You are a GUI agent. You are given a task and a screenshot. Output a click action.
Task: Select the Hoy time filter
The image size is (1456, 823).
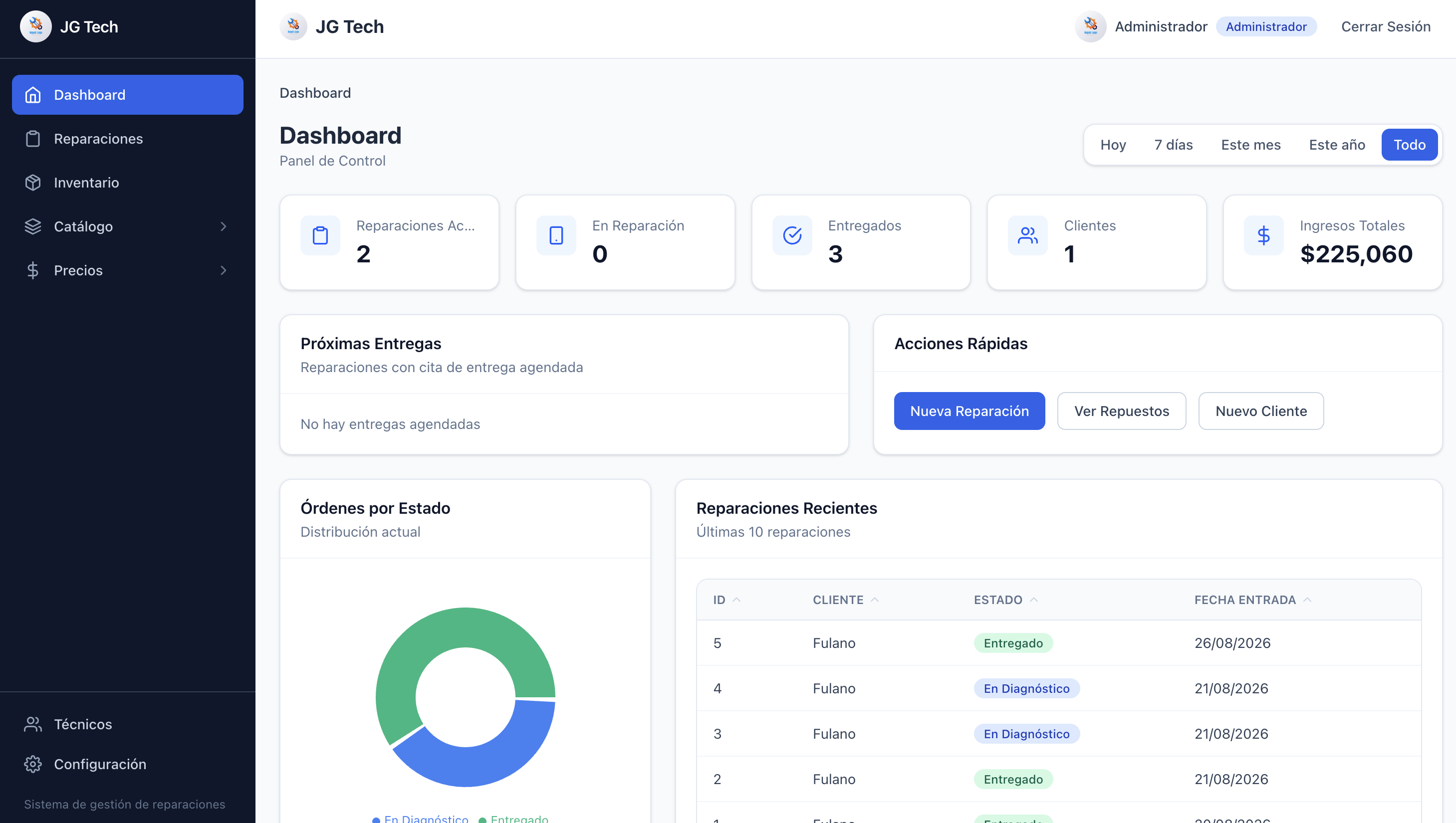pyautogui.click(x=1113, y=145)
